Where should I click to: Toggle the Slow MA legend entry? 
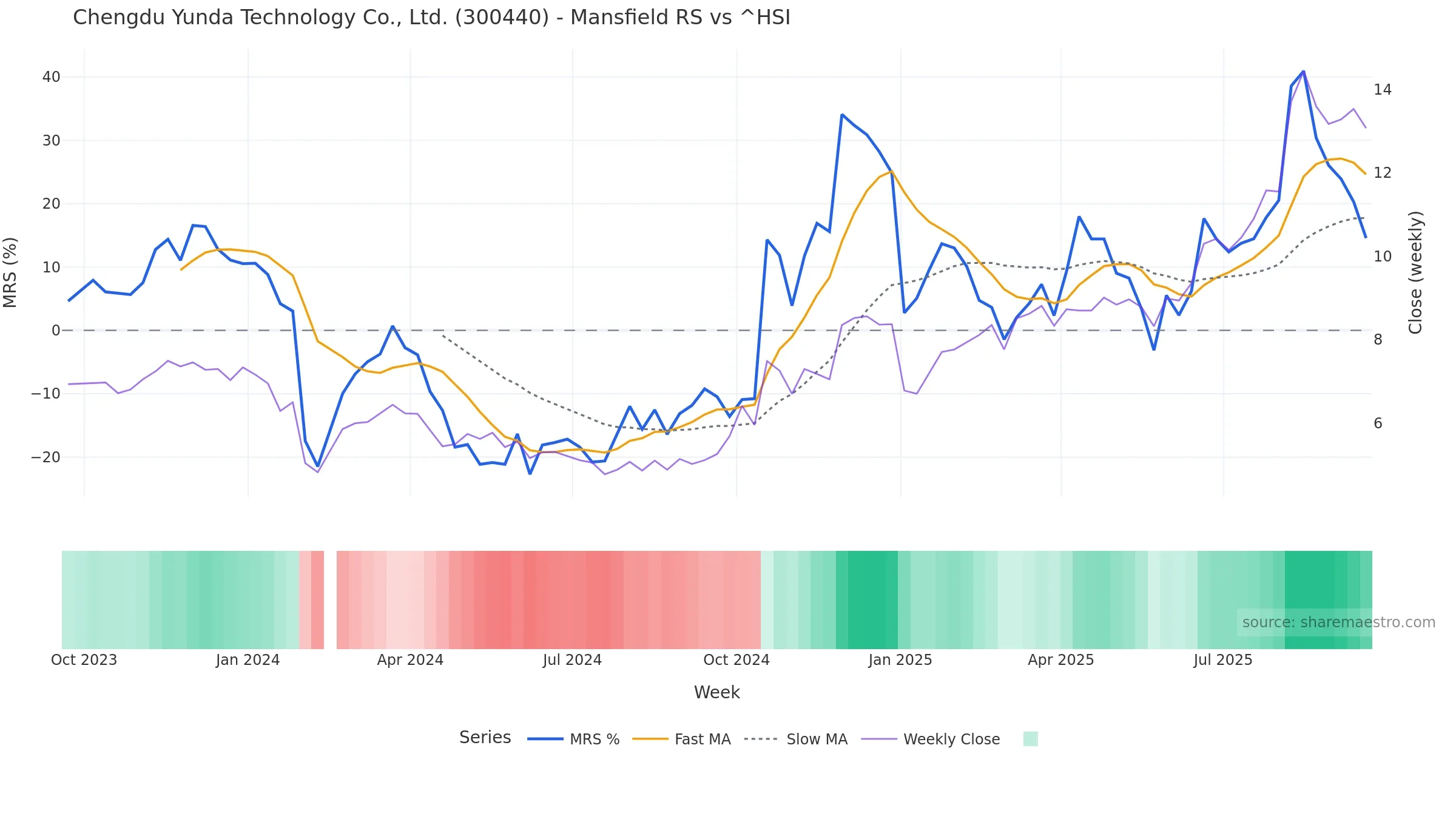click(x=795, y=739)
